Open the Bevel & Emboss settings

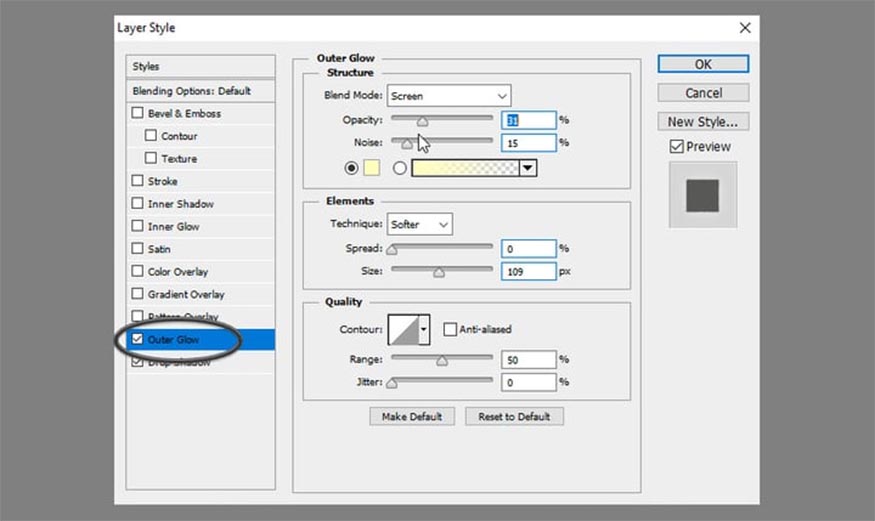[x=184, y=113]
